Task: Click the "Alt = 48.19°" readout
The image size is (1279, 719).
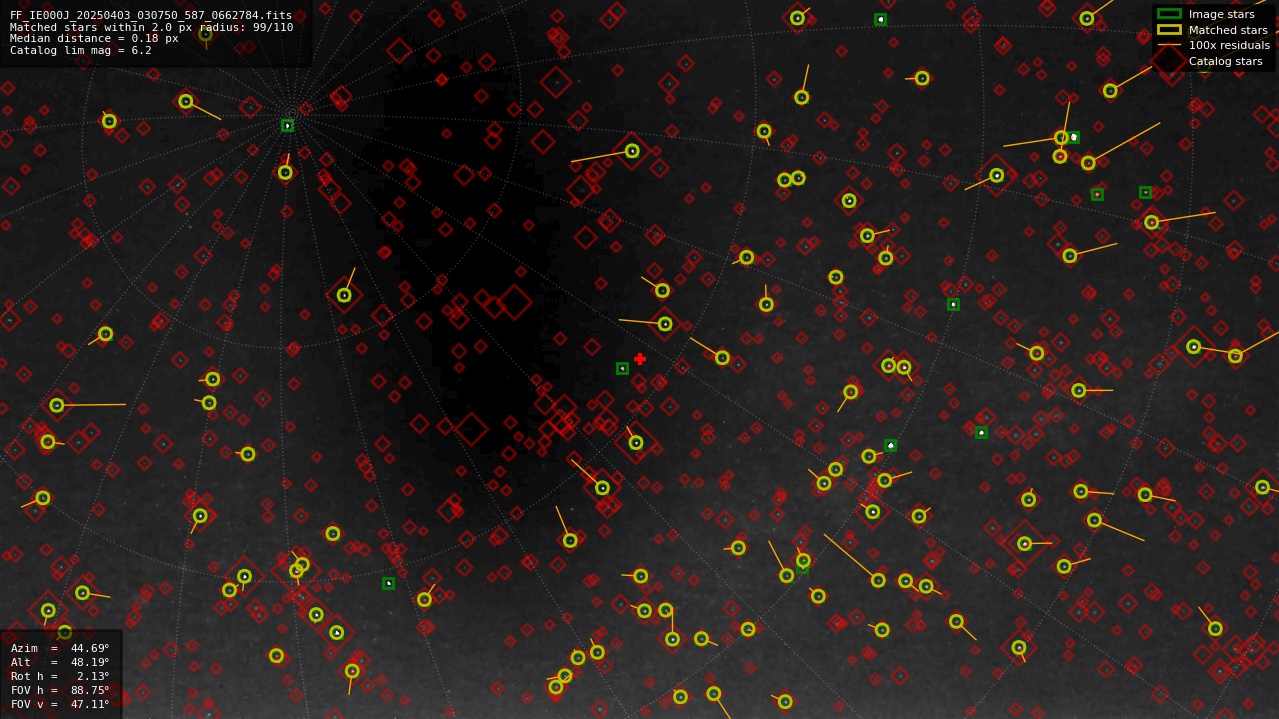Action: pyautogui.click(x=60, y=662)
